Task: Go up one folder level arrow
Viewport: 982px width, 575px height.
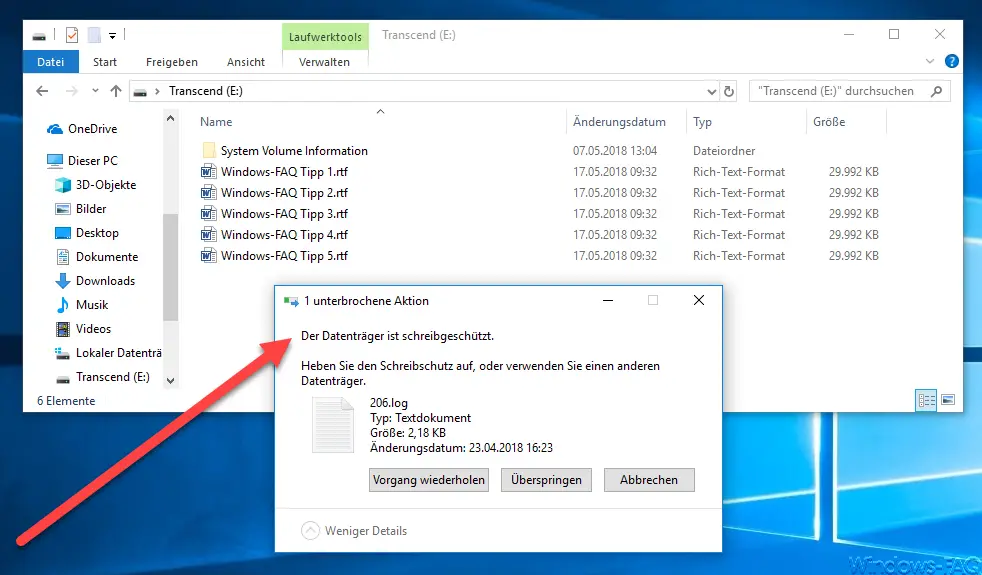Action: tap(116, 91)
